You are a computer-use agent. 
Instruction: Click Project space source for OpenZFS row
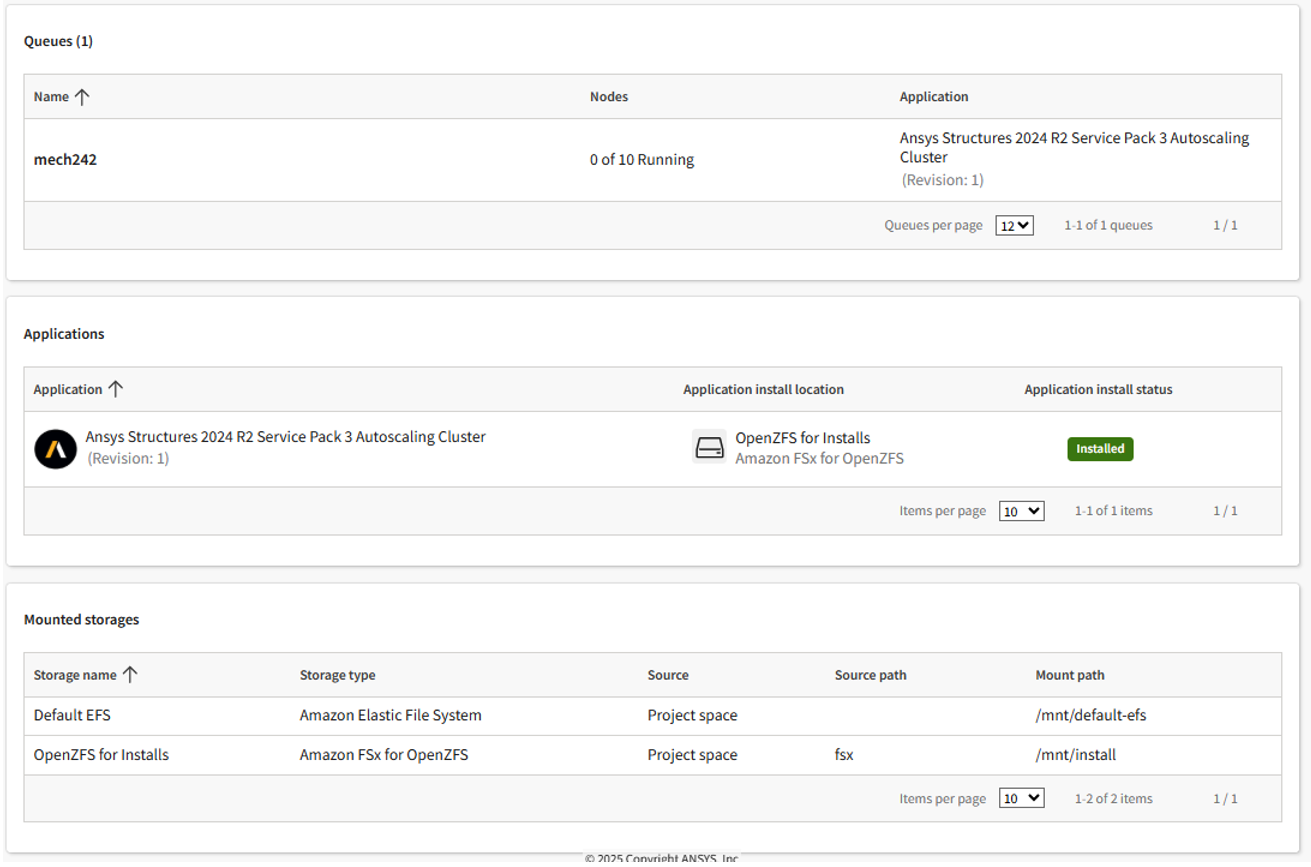coord(692,755)
